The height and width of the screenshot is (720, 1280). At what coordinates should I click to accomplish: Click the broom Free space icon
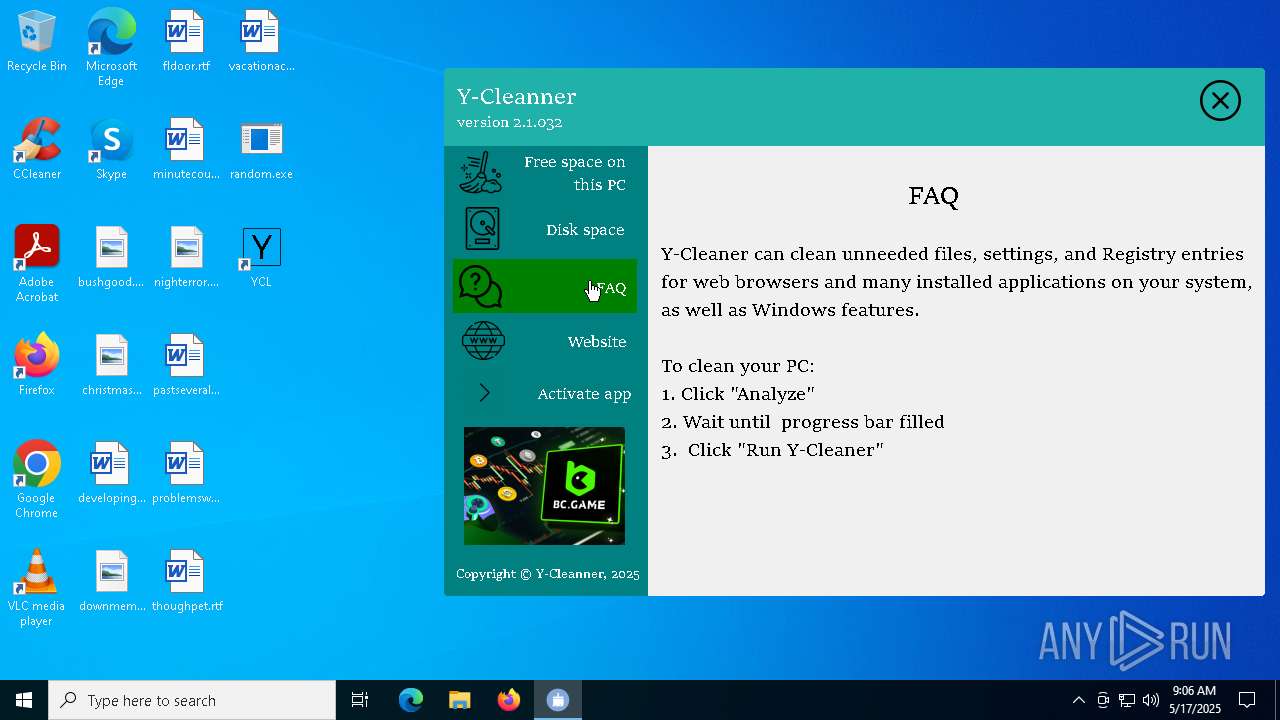[x=481, y=172]
